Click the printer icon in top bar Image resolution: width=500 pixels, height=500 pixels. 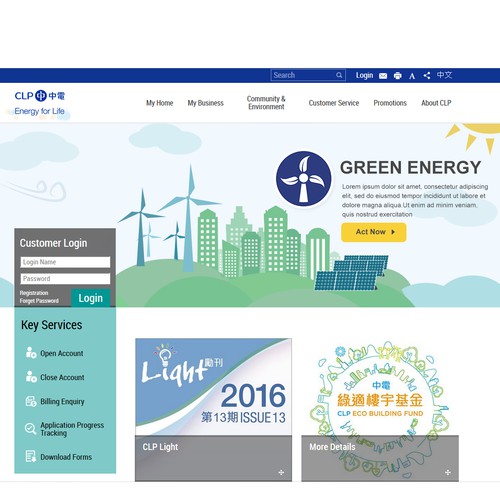pos(398,76)
